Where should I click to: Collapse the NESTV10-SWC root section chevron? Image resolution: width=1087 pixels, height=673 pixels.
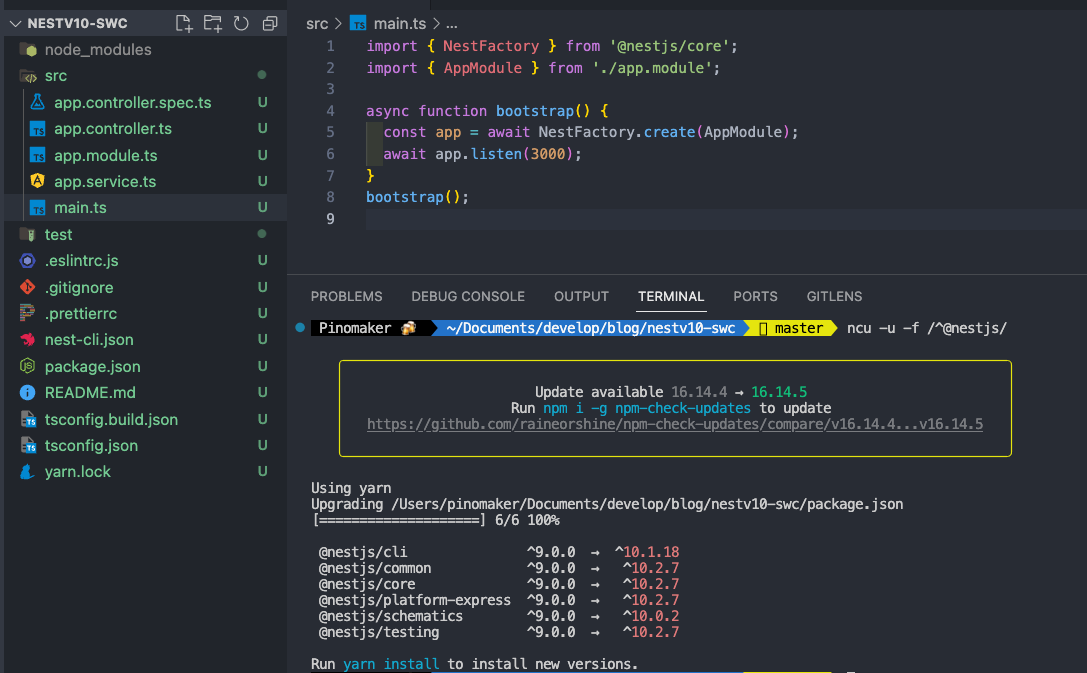[x=15, y=24]
